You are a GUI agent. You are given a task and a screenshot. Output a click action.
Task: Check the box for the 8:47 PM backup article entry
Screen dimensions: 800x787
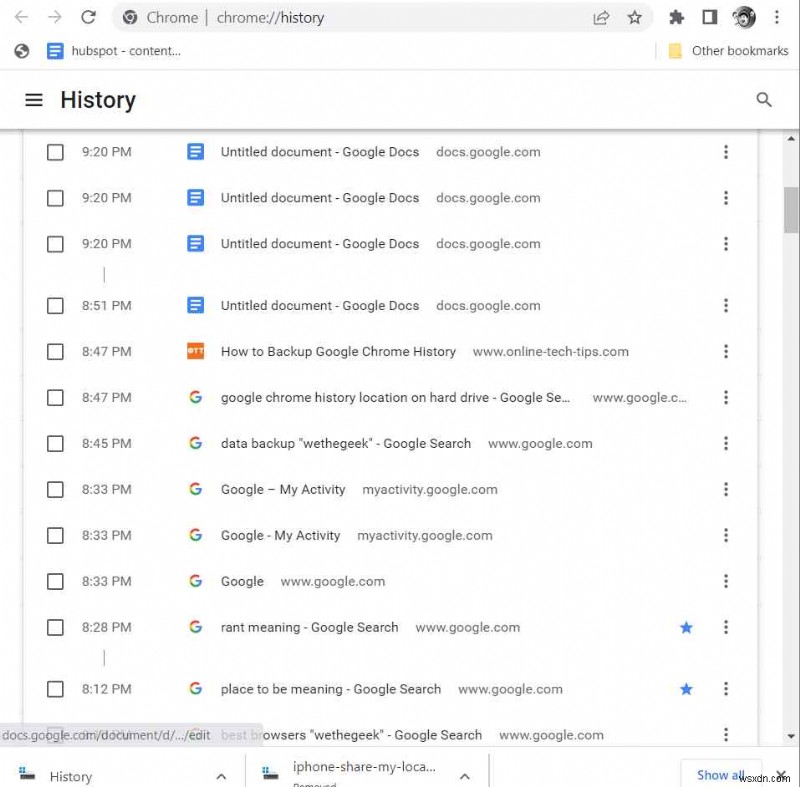pos(55,351)
